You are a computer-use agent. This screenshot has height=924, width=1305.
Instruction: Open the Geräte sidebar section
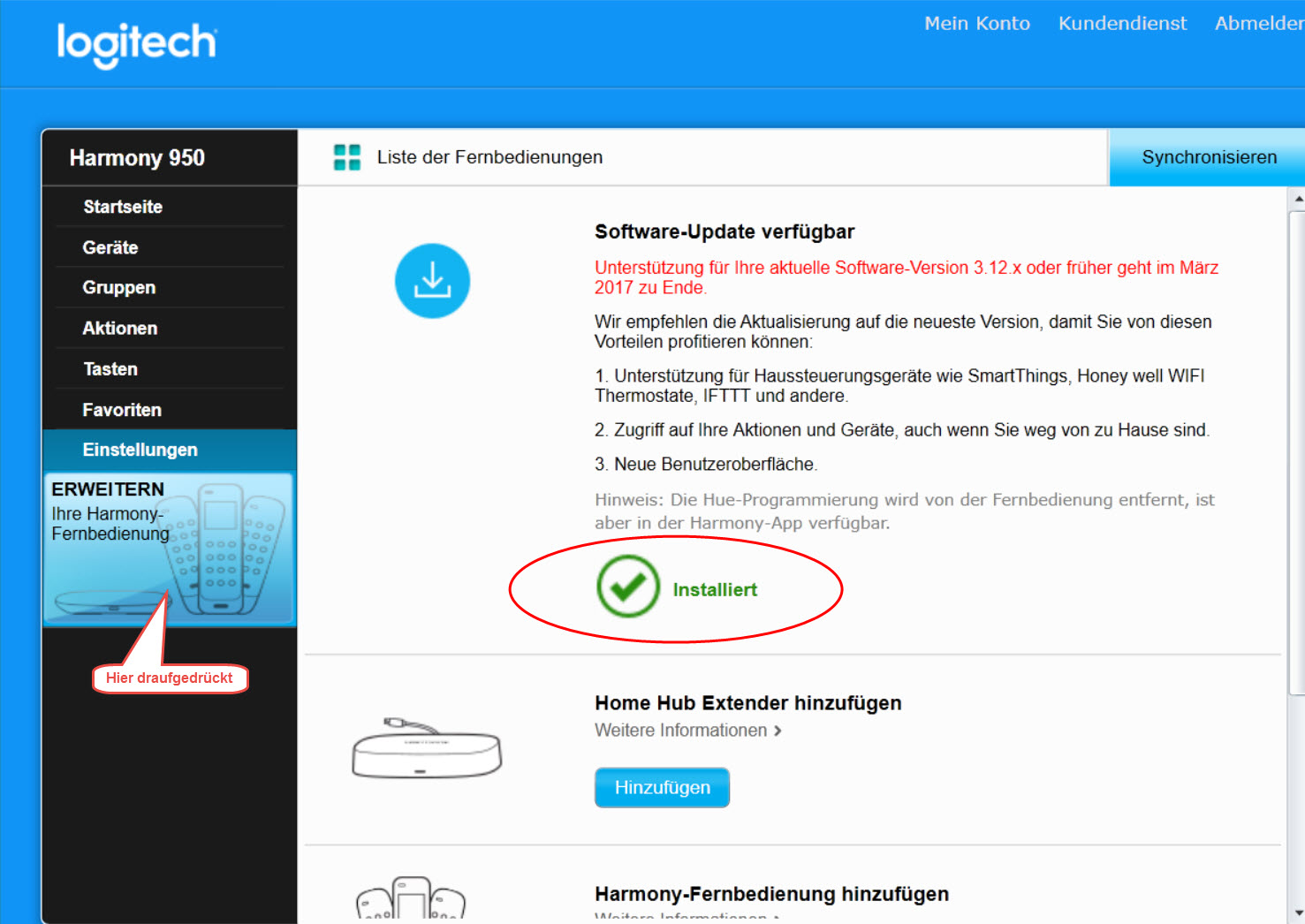pos(110,247)
